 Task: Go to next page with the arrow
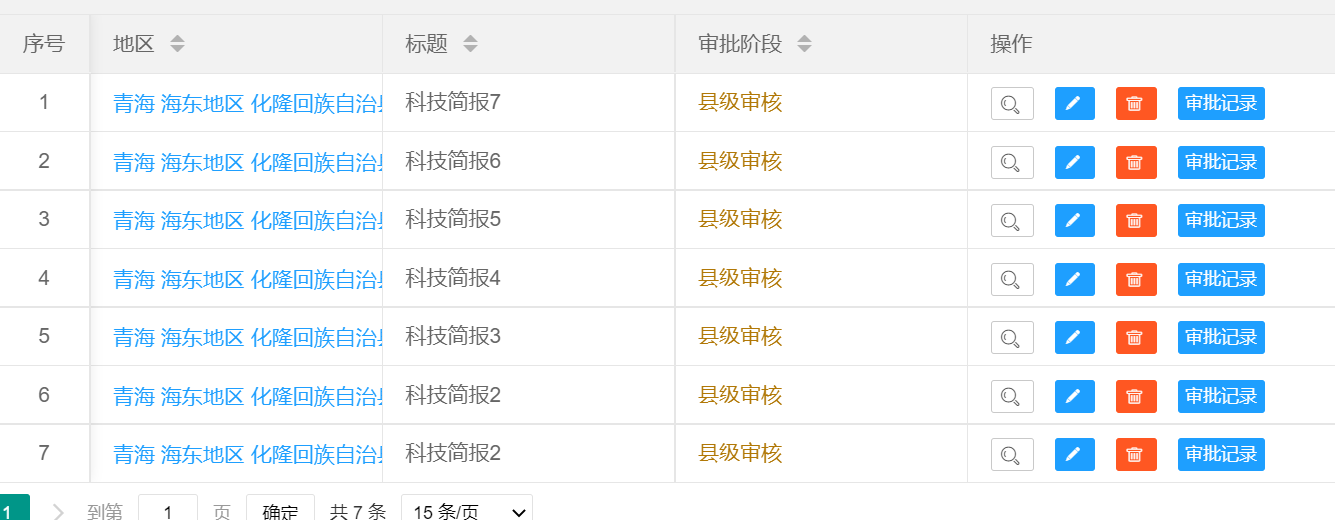[58, 511]
